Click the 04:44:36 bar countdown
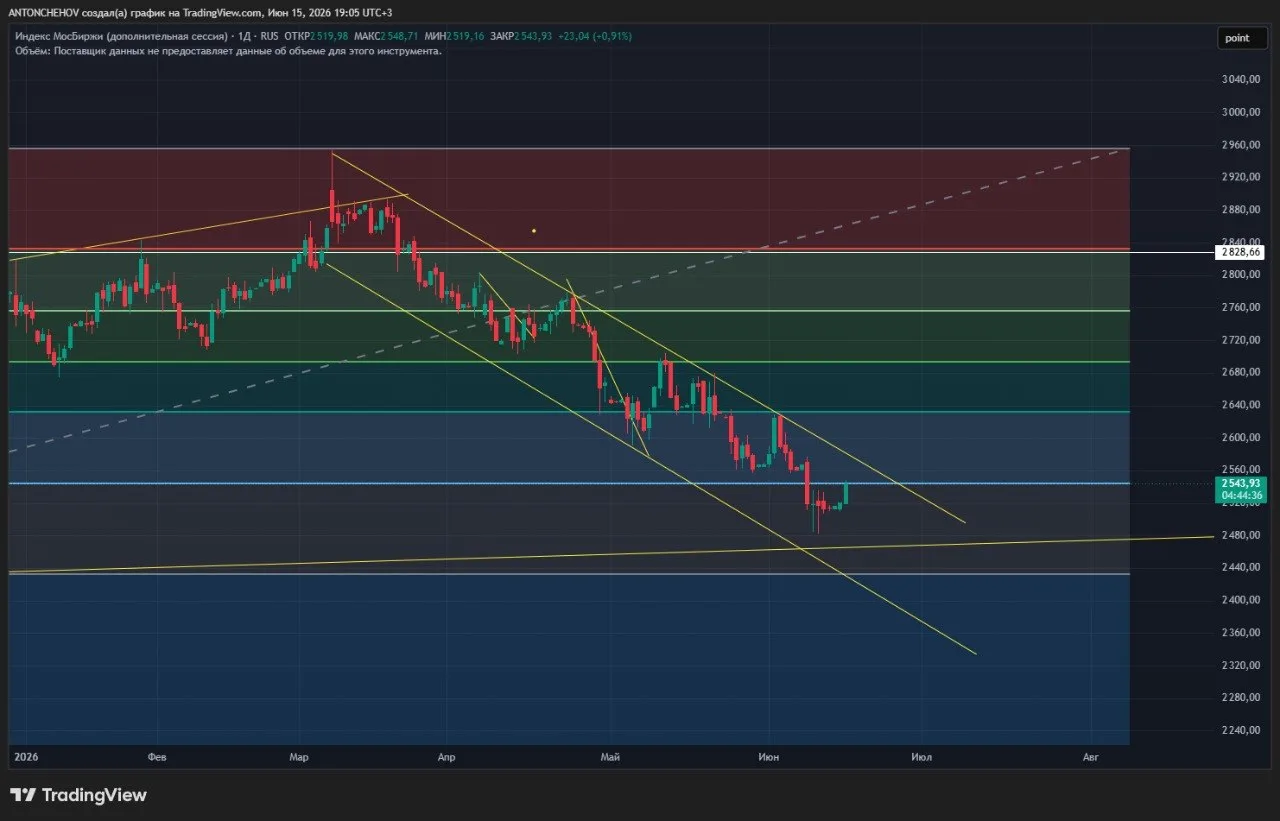This screenshot has height=821, width=1280. pyautogui.click(x=1242, y=495)
